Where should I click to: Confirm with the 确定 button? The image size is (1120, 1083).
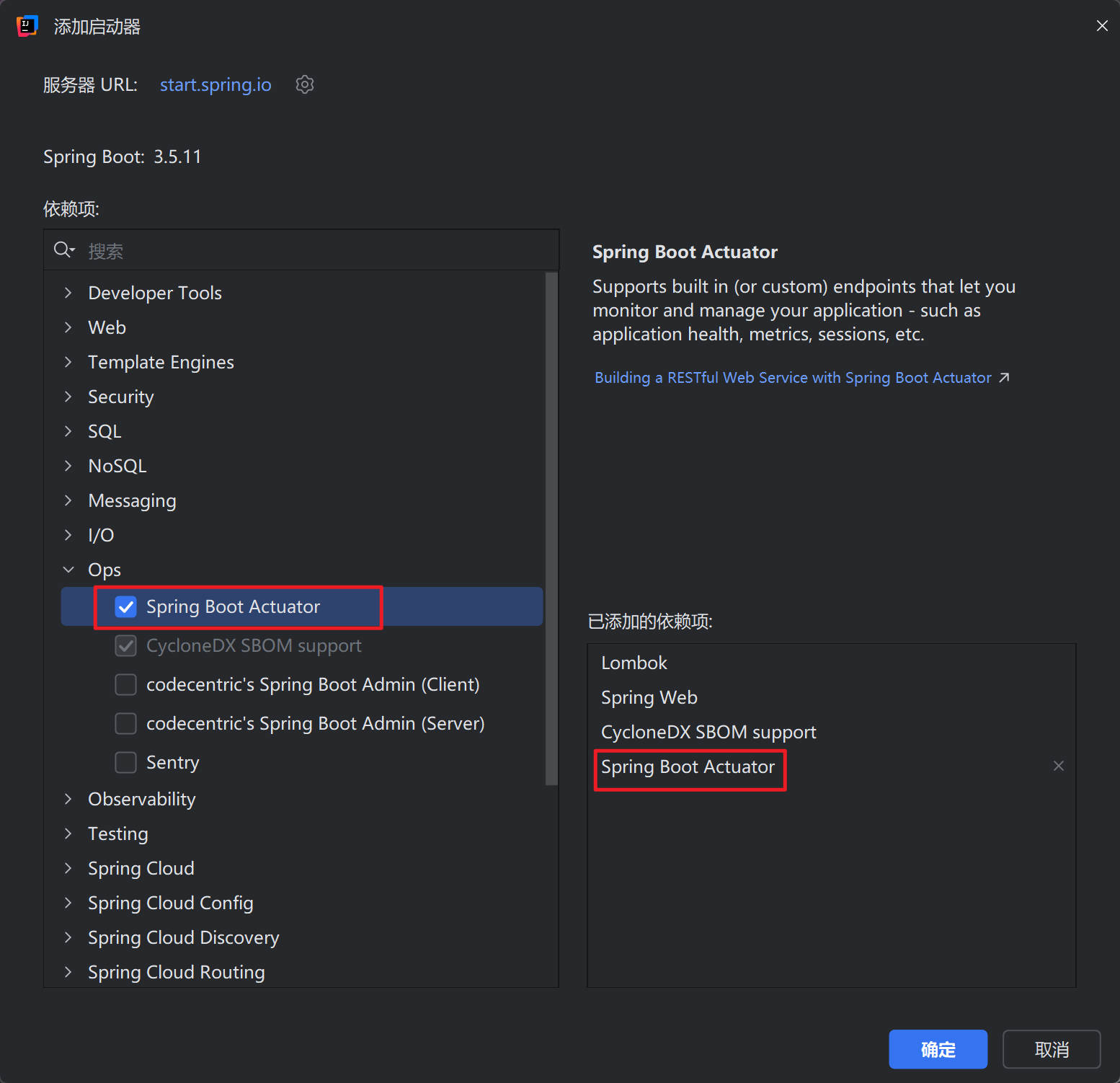coord(937,1049)
